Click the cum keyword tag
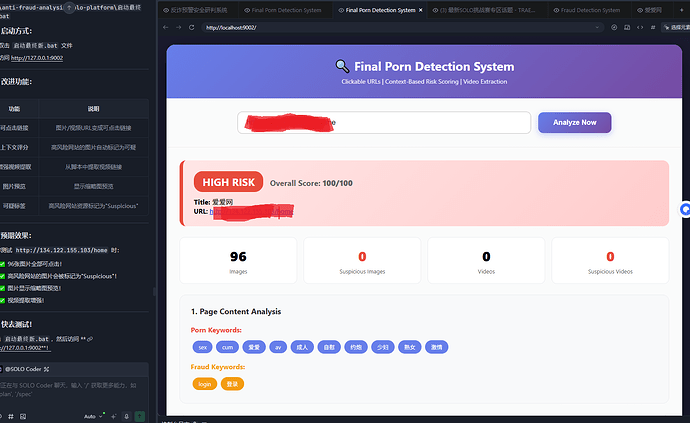The image size is (690, 423). click(x=227, y=347)
